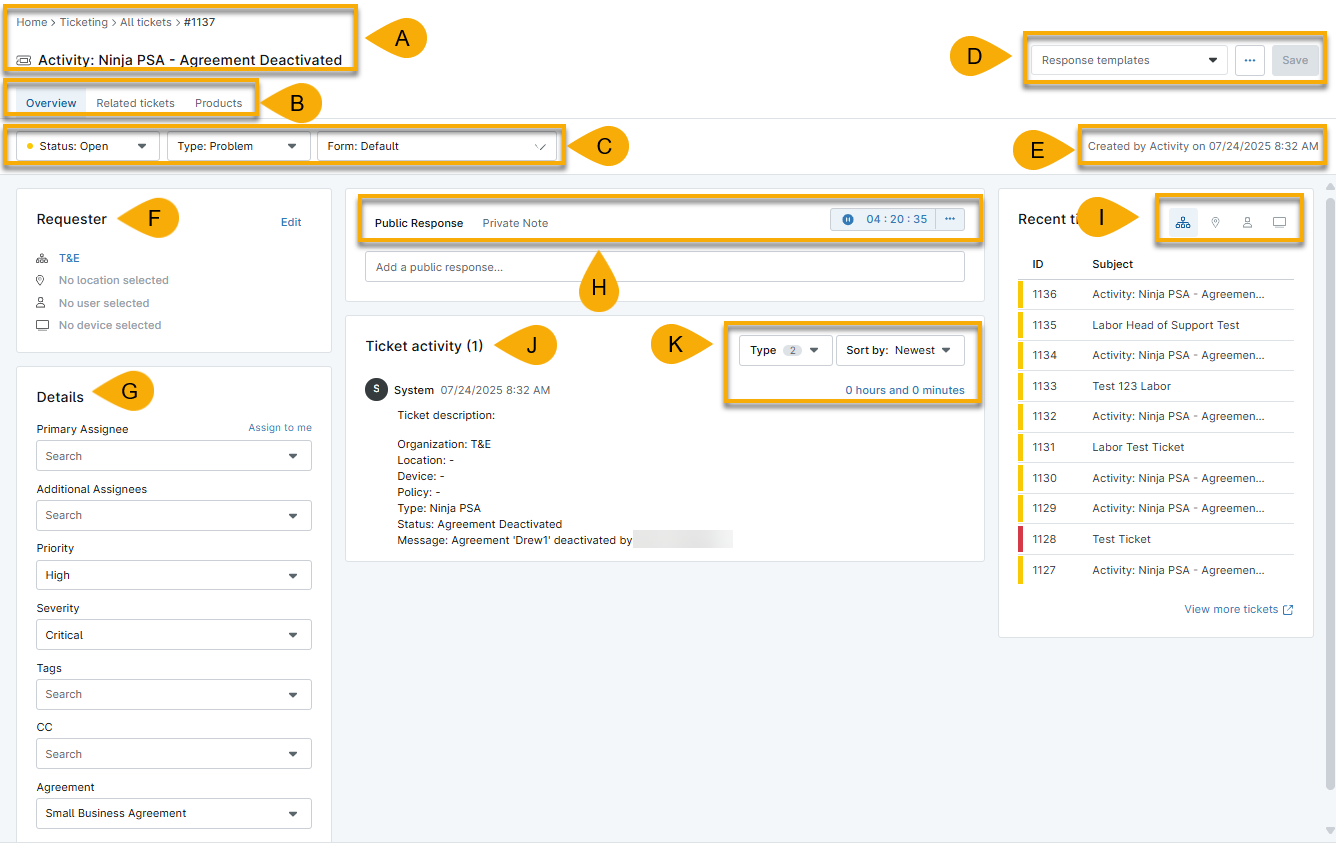Filter recent tickets by device icon
Screen dimensions: 1336x843
pos(1279,222)
